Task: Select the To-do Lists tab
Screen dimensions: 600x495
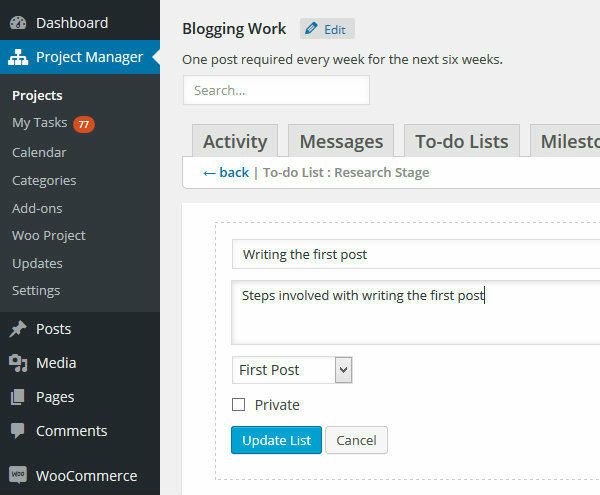Action: click(x=461, y=141)
